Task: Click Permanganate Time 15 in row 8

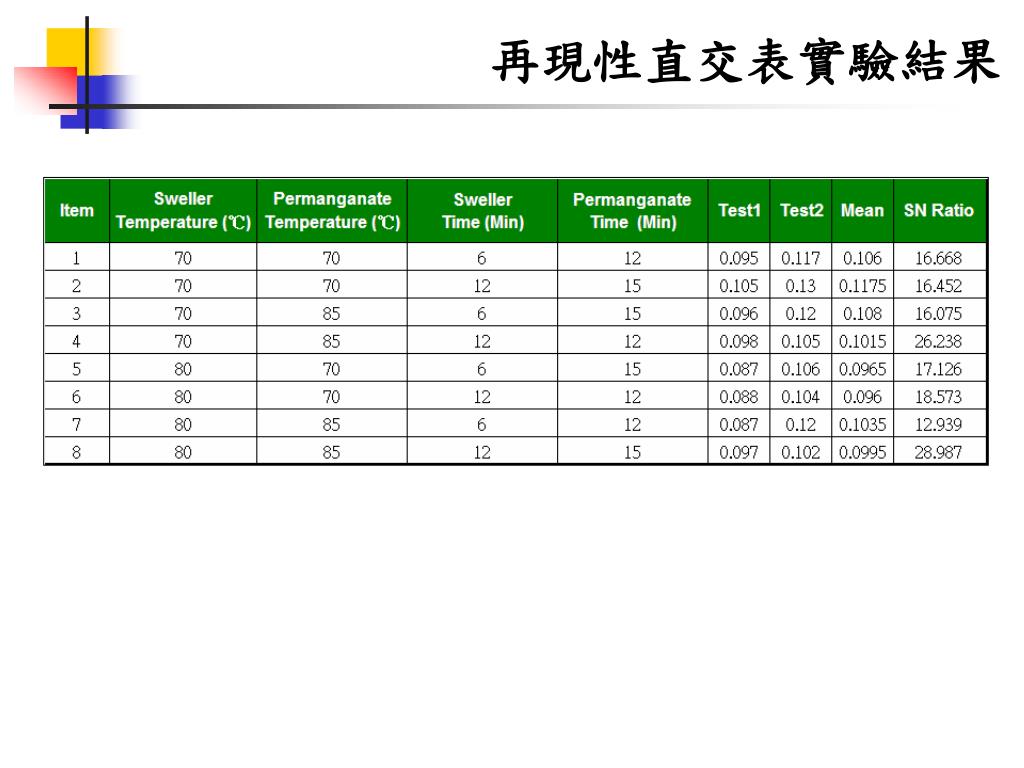Action: tap(632, 452)
